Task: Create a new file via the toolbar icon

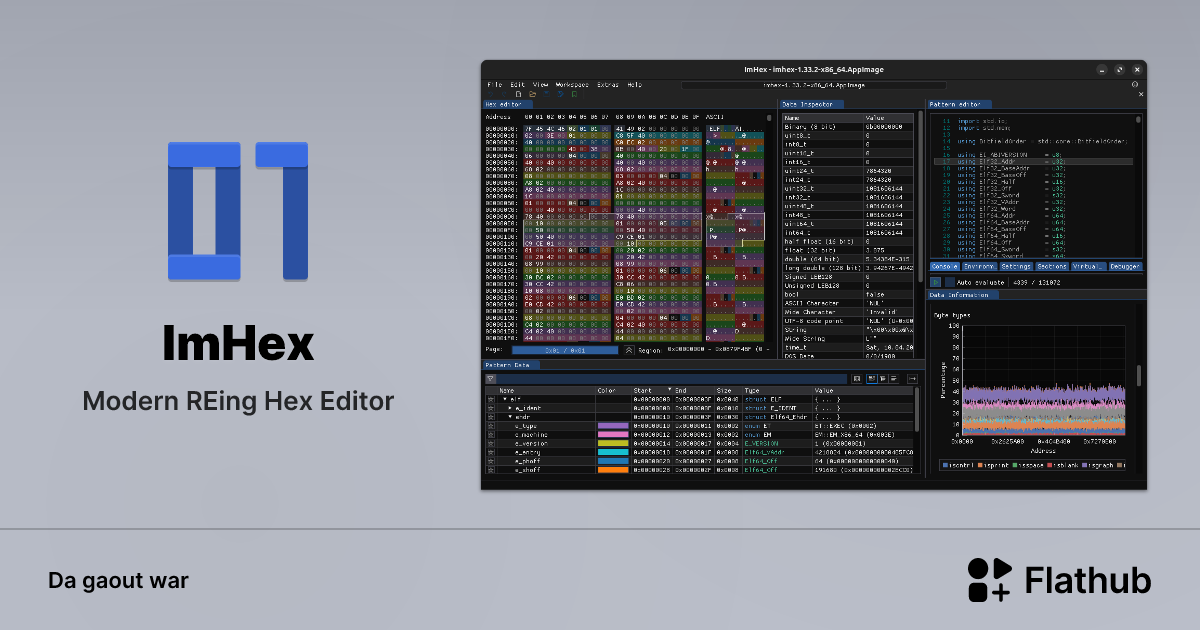Action: [518, 94]
